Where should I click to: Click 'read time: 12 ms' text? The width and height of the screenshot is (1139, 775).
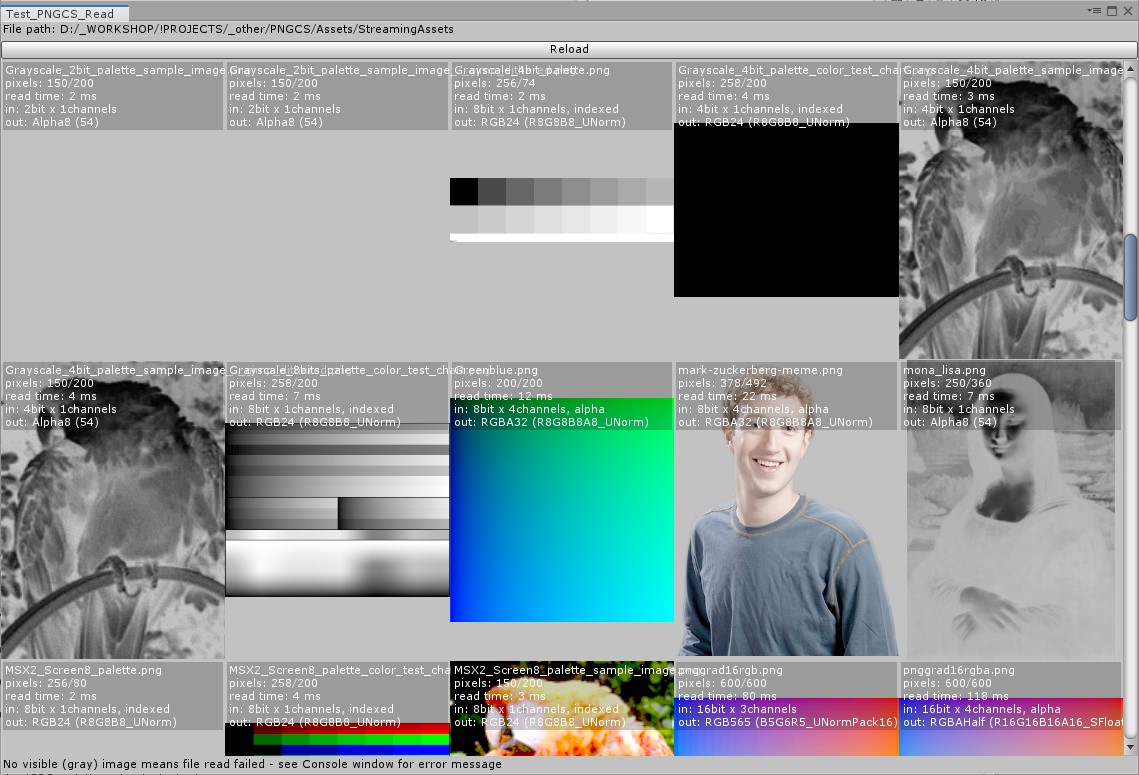(503, 397)
